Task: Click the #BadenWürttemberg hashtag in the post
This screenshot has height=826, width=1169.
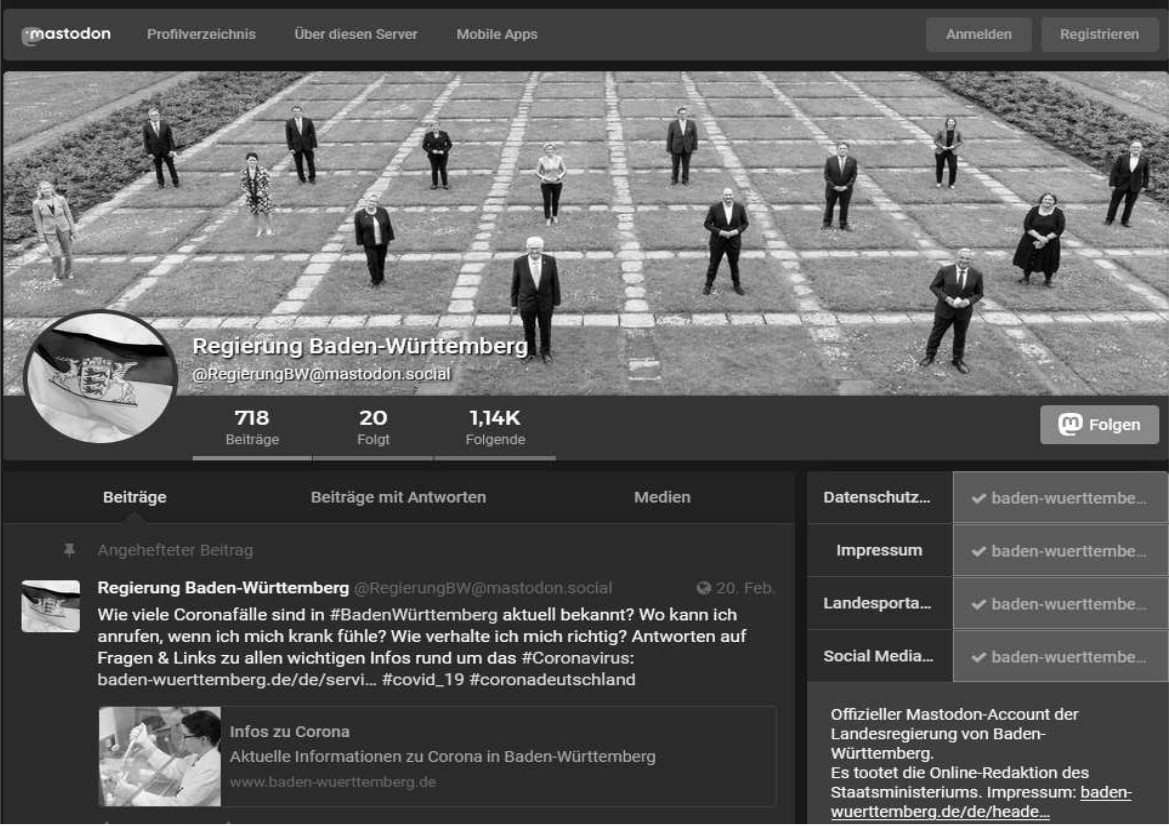Action: pyautogui.click(x=414, y=615)
